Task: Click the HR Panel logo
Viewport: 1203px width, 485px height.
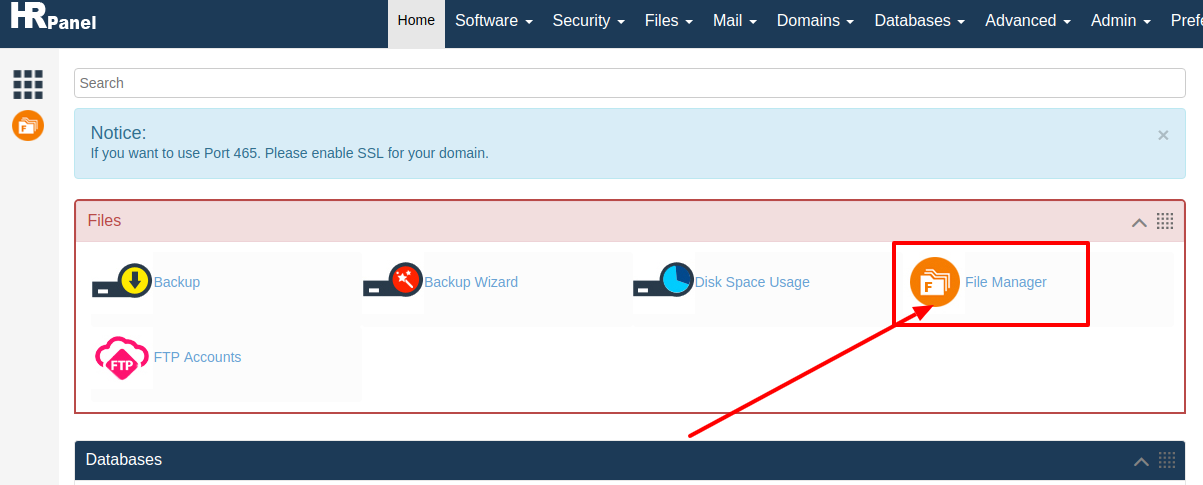Action: pyautogui.click(x=53, y=17)
